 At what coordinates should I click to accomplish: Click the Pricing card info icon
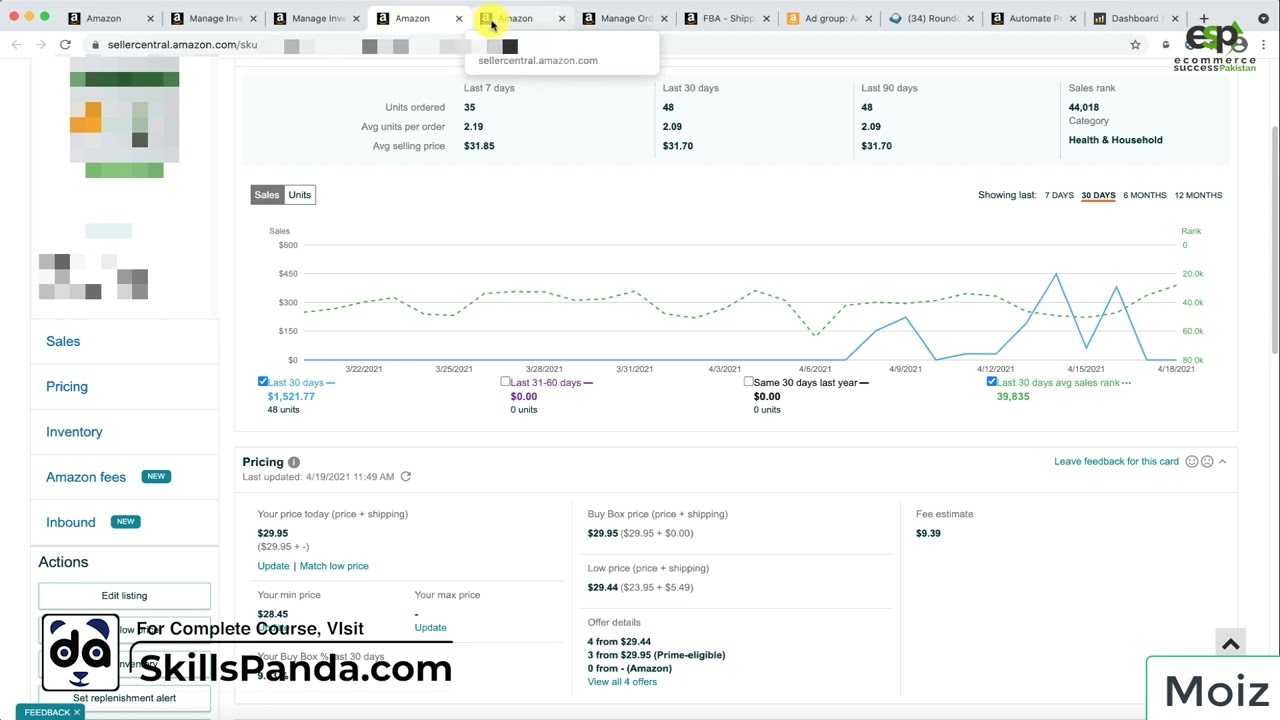tap(294, 462)
